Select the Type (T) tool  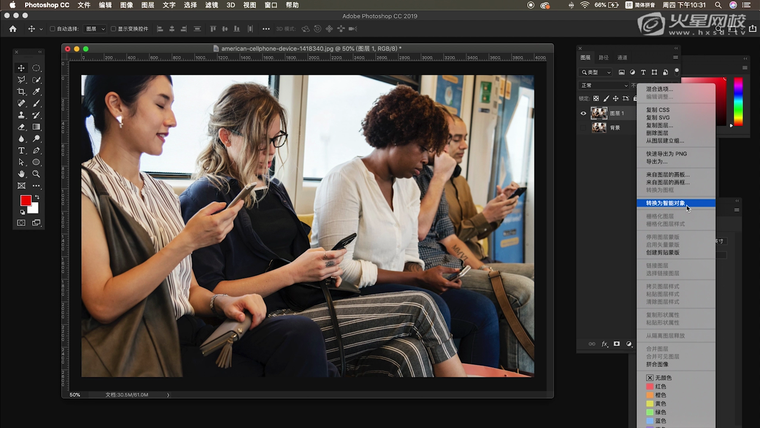coord(21,150)
